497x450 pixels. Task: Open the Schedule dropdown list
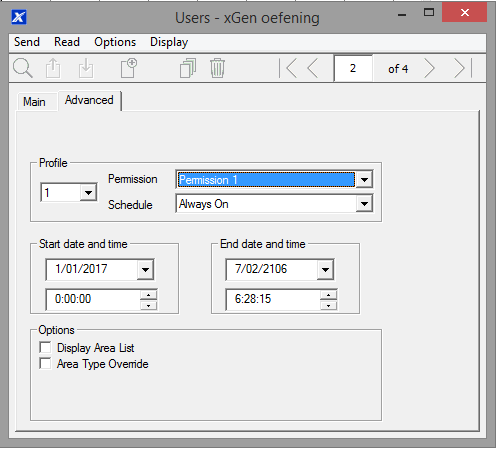tap(364, 204)
